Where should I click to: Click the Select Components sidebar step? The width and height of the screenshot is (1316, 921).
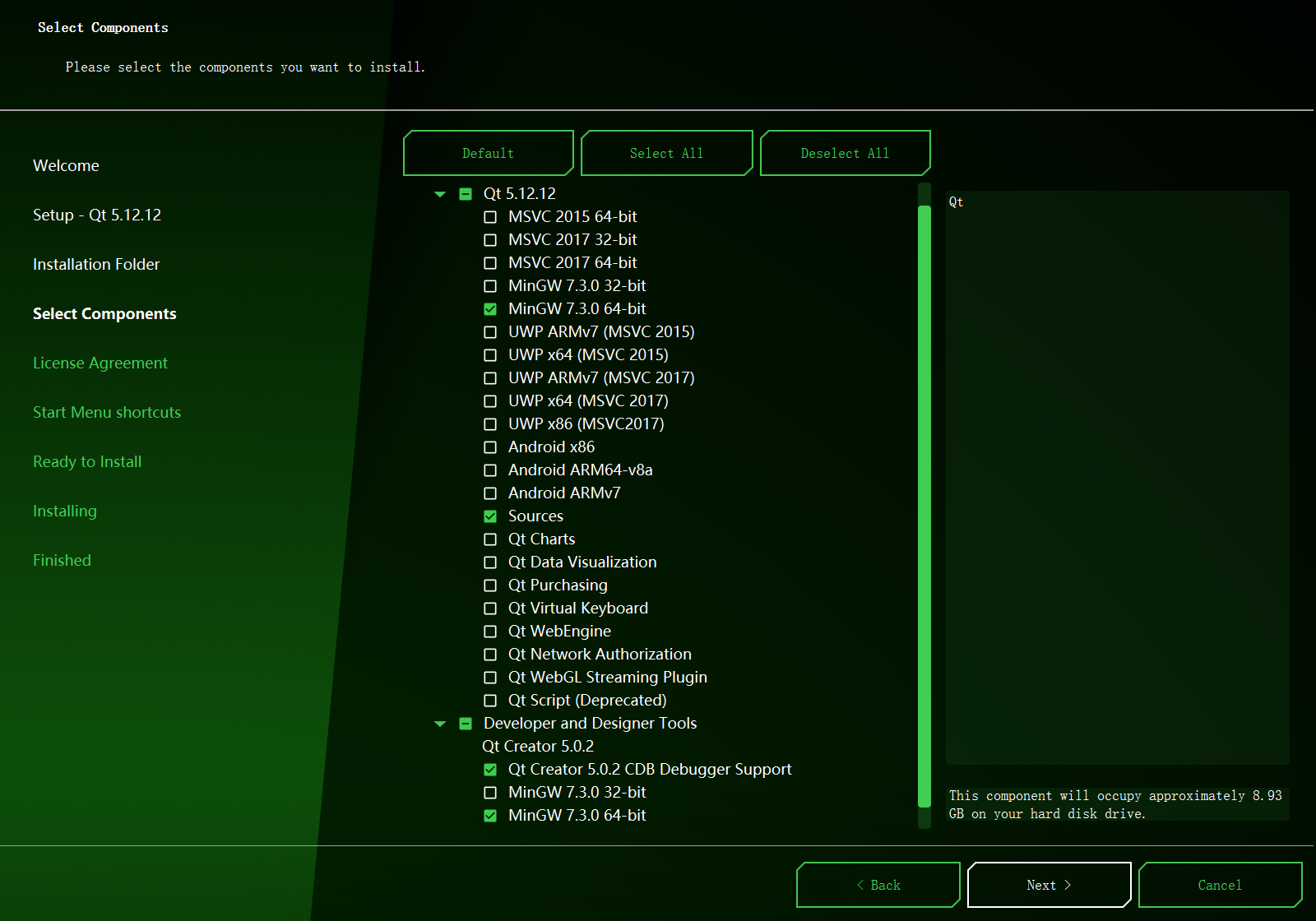104,314
